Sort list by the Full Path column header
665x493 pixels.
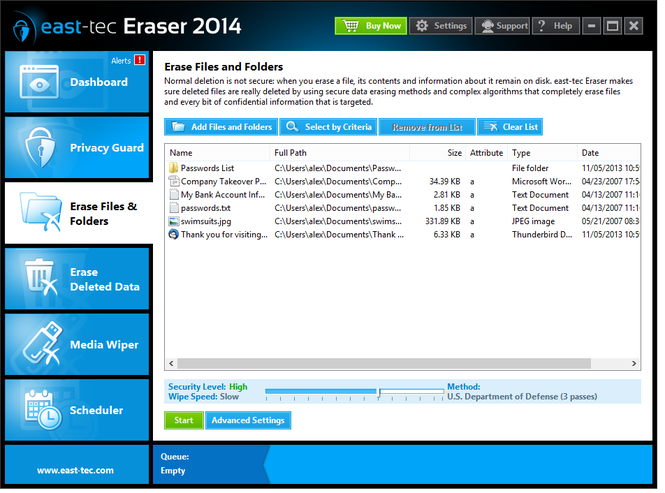(x=340, y=153)
